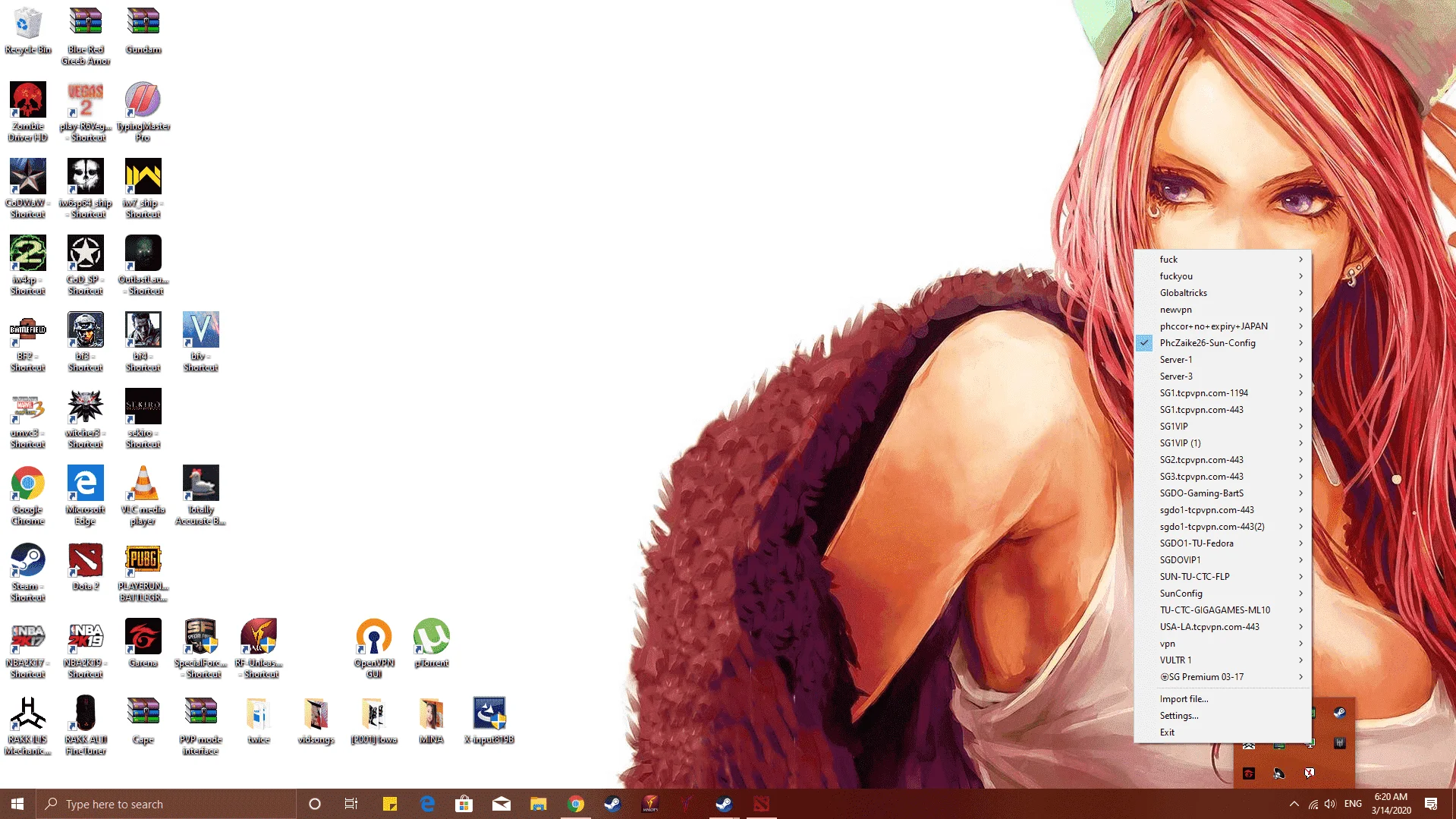Expand Globaltricks submenu arrow
The height and width of the screenshot is (819, 1456).
pos(1300,293)
